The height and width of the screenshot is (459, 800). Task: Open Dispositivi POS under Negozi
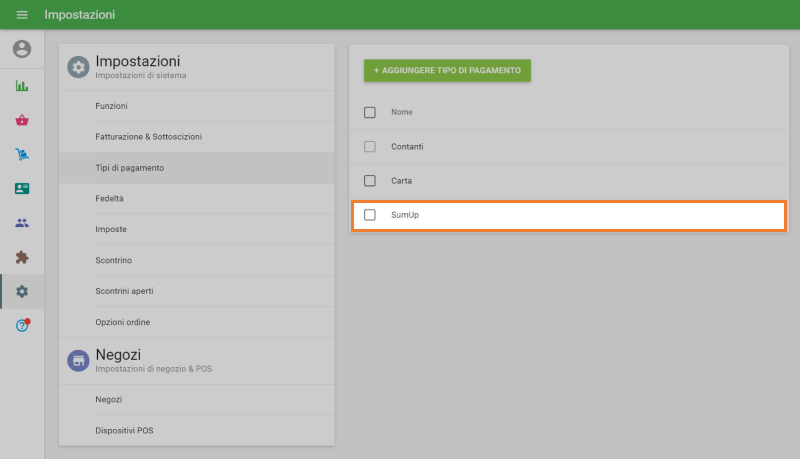click(124, 430)
